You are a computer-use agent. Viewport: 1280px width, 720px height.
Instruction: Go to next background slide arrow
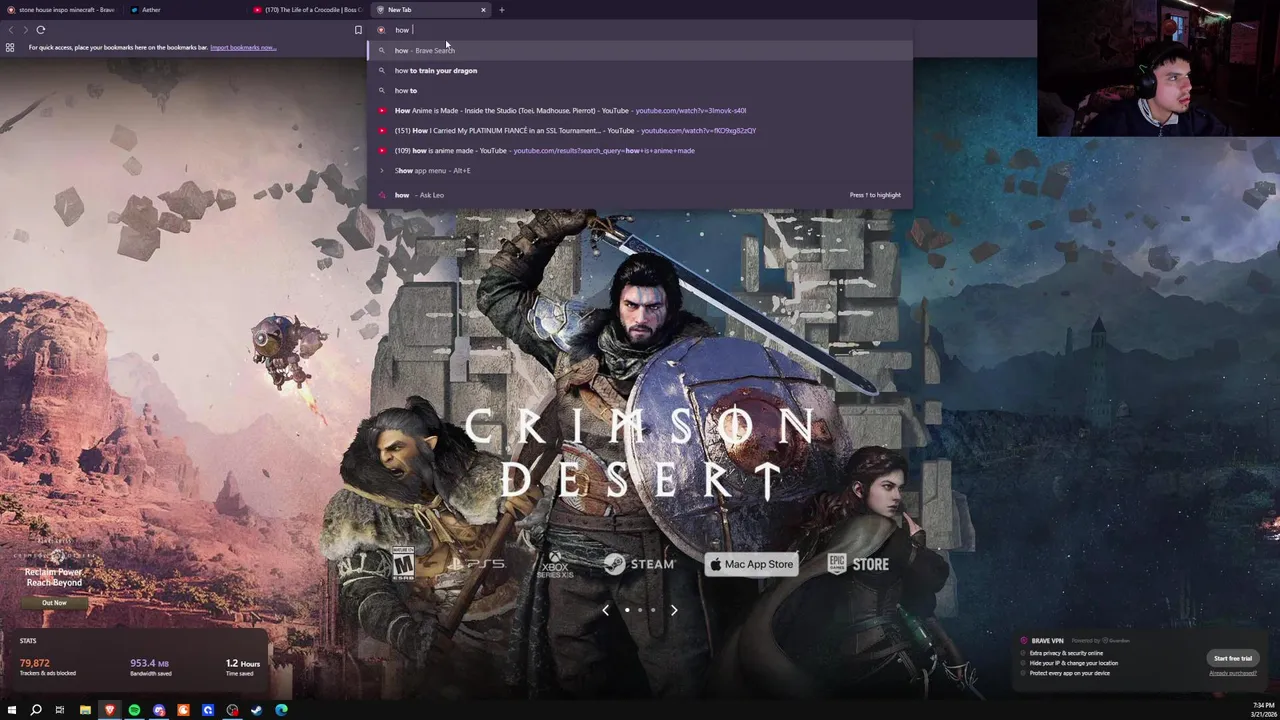(674, 610)
